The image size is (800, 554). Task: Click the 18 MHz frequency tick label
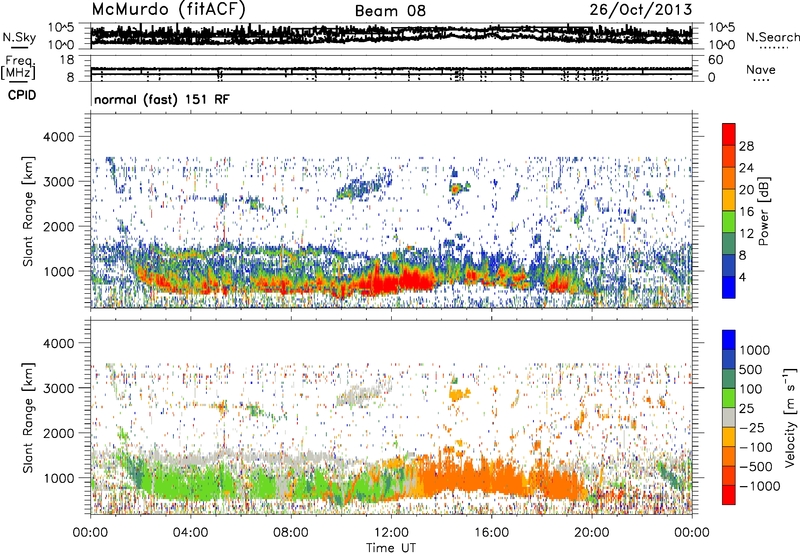(x=68, y=60)
